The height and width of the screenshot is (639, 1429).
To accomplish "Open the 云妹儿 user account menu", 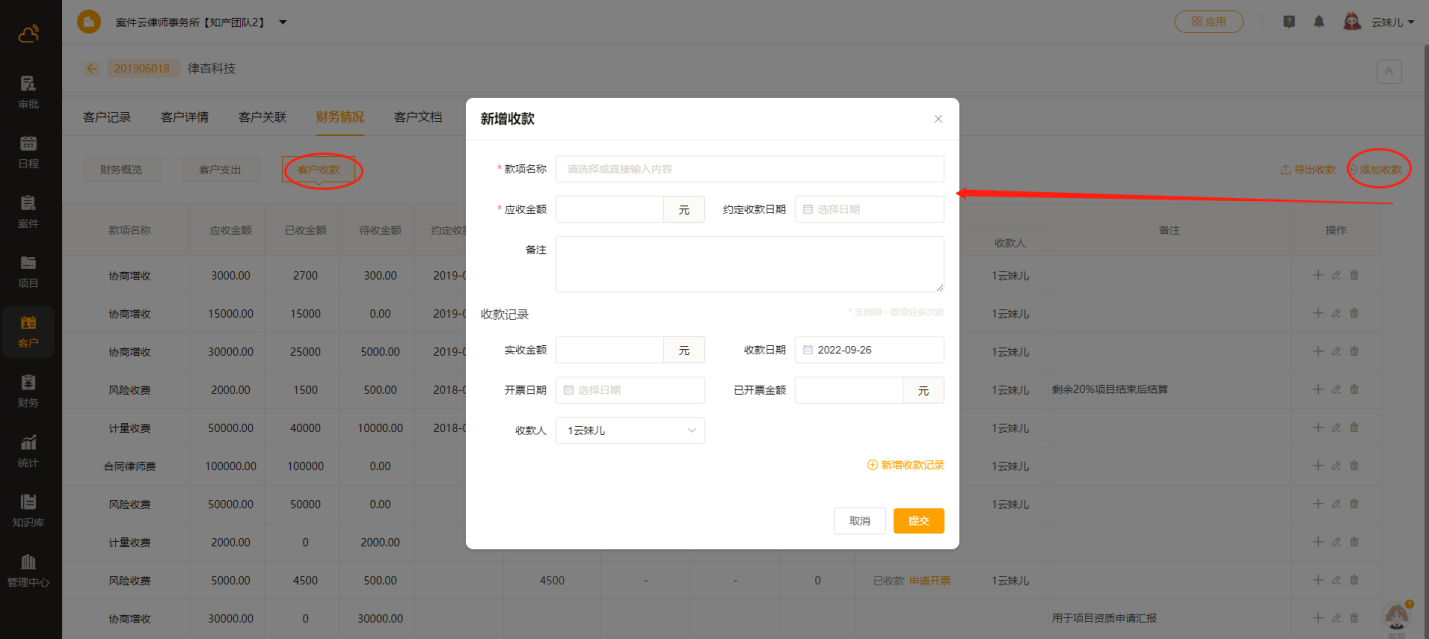I will tap(1391, 21).
